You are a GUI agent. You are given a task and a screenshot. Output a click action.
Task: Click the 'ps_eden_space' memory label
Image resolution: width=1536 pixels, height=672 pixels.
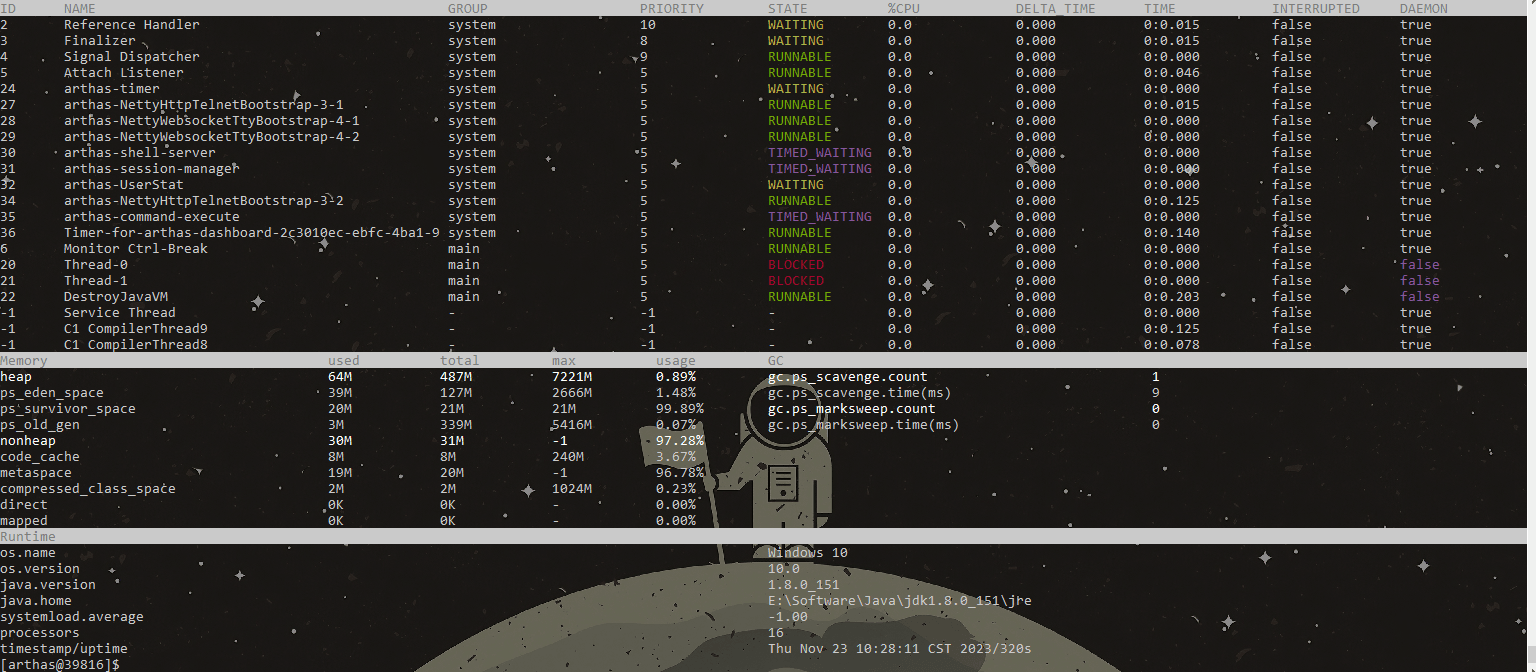(52, 393)
